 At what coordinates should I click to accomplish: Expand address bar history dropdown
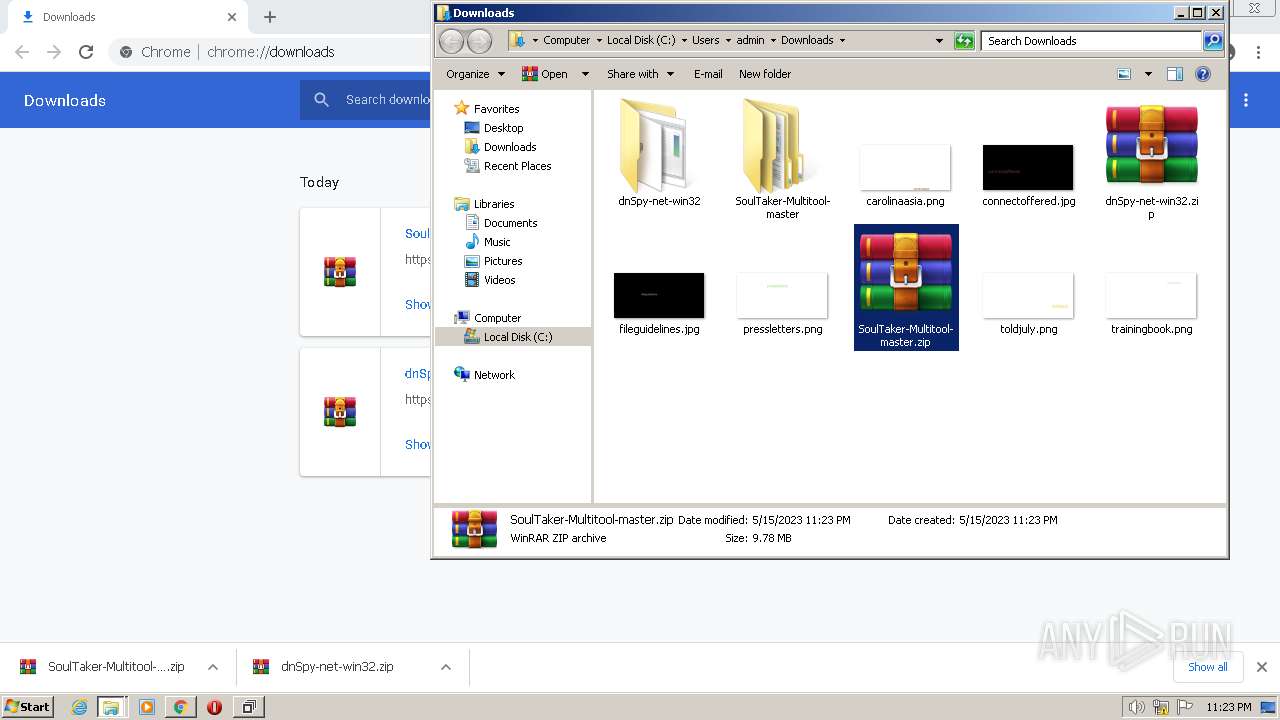point(939,41)
